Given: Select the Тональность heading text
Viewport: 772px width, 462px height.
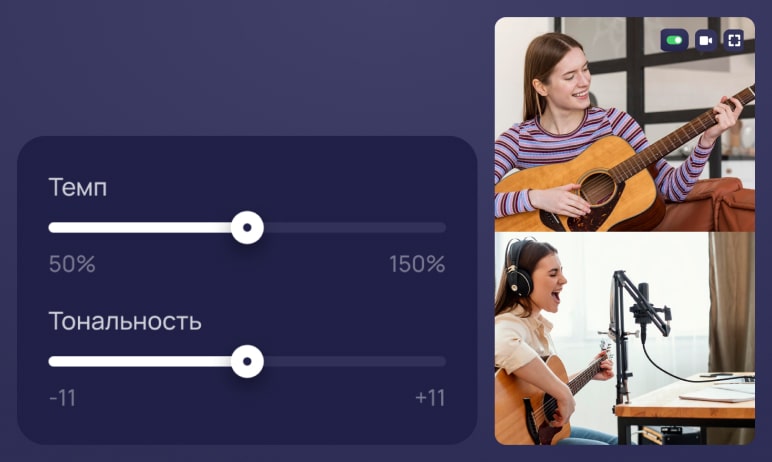Looking at the screenshot, I should pyautogui.click(x=125, y=321).
